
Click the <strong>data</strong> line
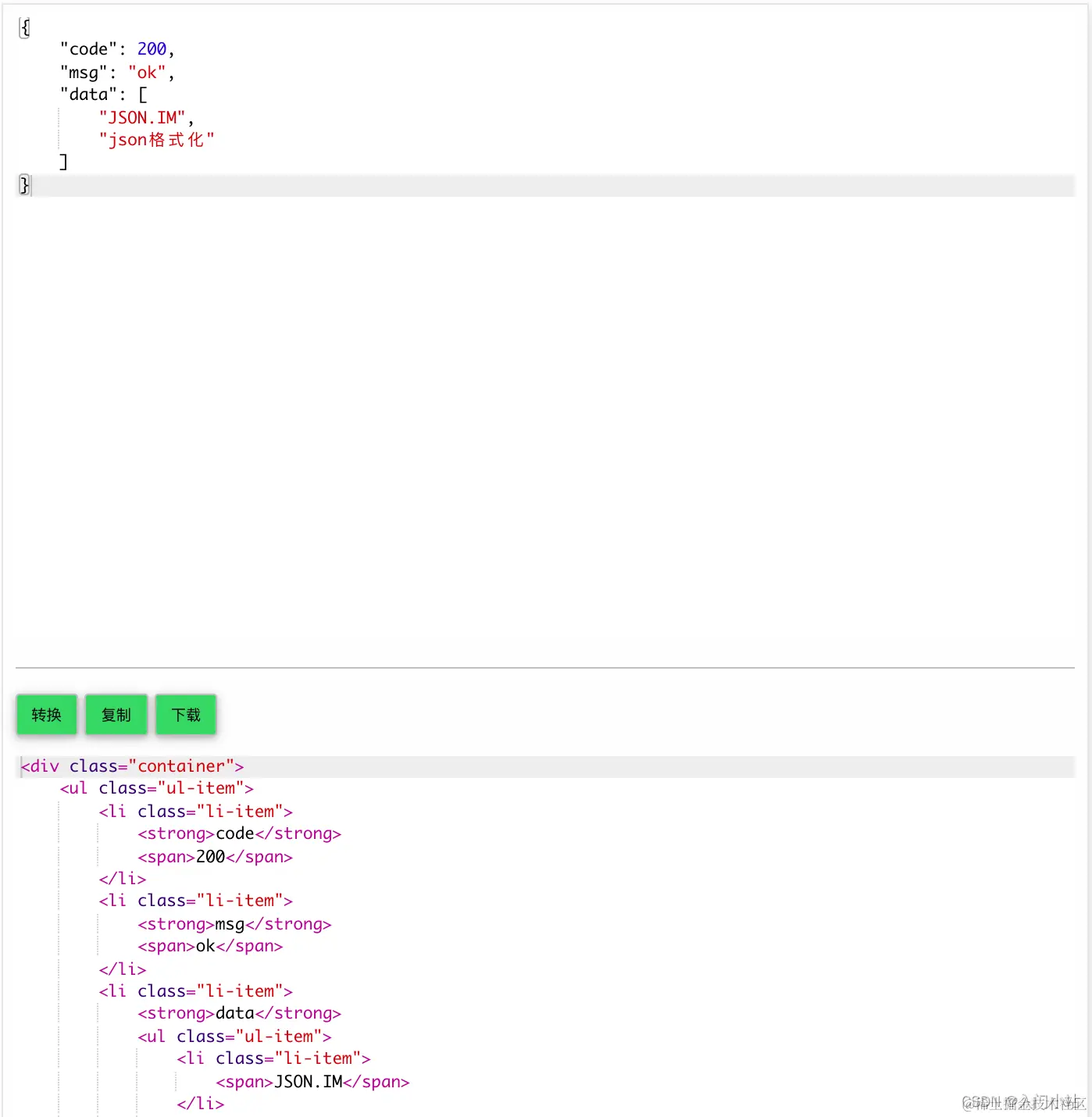pos(240,1013)
